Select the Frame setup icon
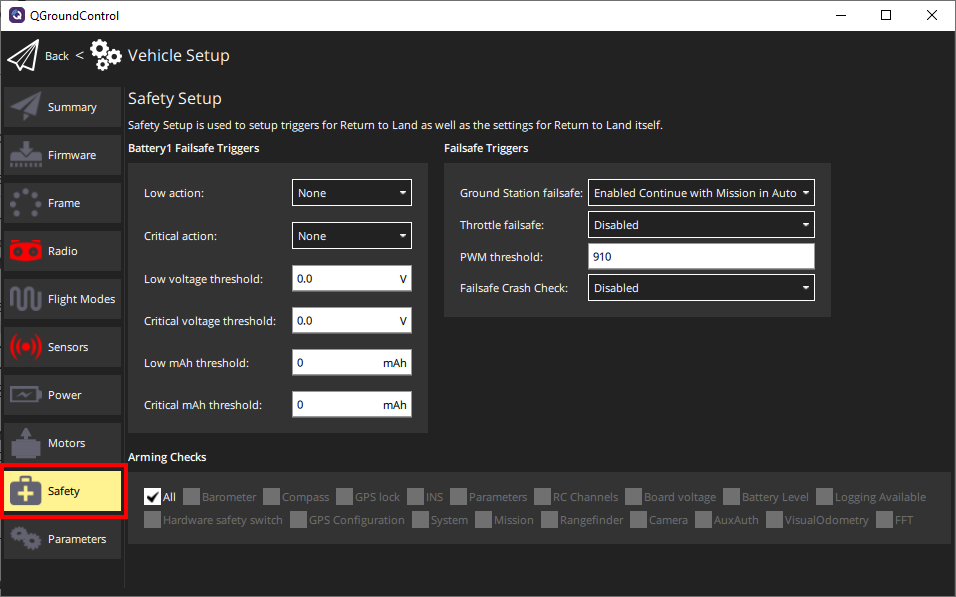Screen dimensions: 956x597 26,203
